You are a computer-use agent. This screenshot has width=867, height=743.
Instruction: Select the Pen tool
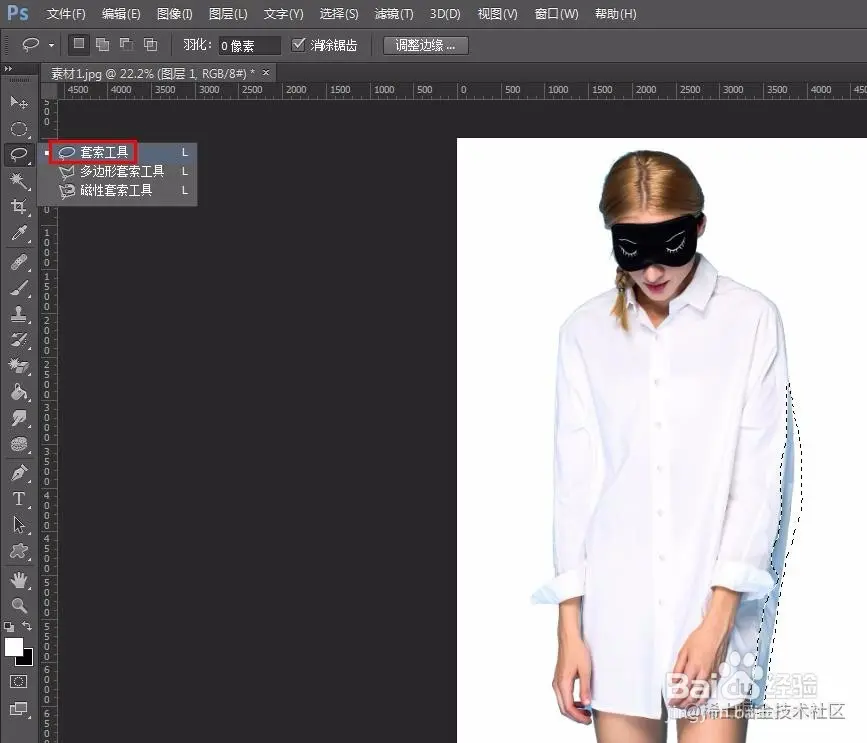19,473
